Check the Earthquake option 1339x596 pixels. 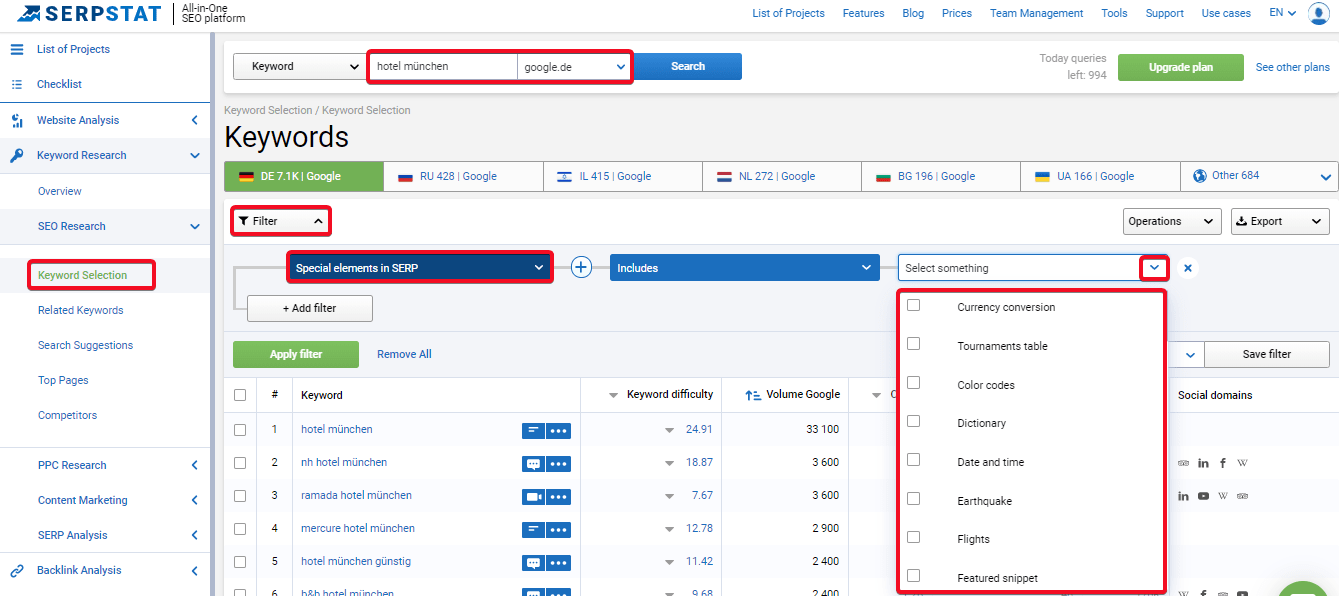click(x=913, y=498)
